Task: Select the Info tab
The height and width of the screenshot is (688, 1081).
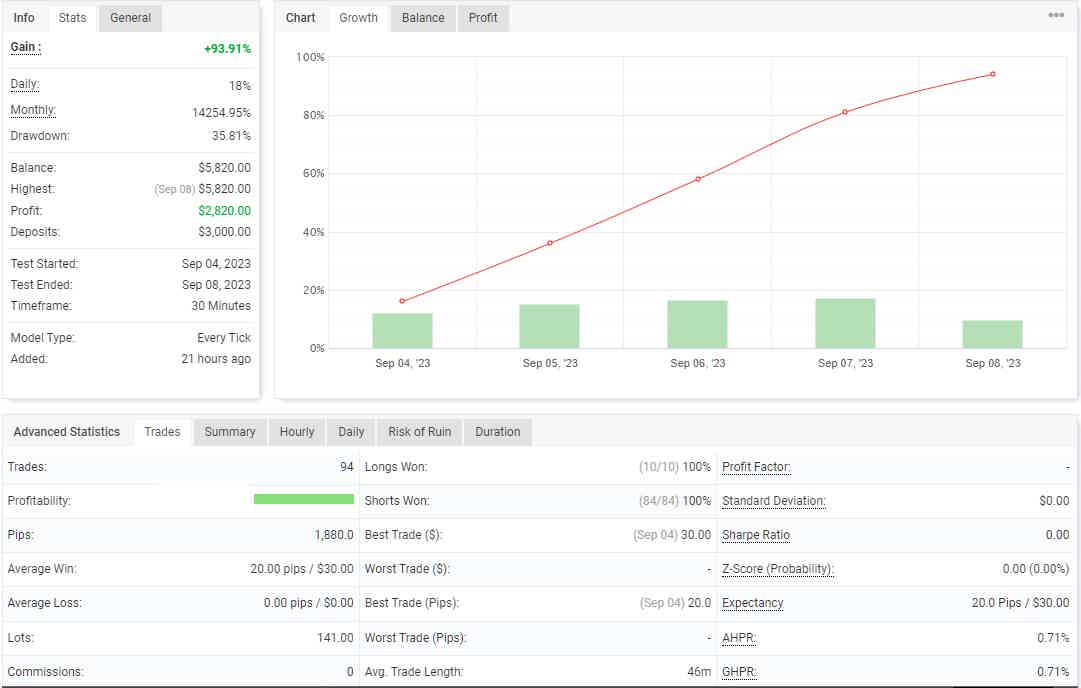Action: tap(25, 17)
